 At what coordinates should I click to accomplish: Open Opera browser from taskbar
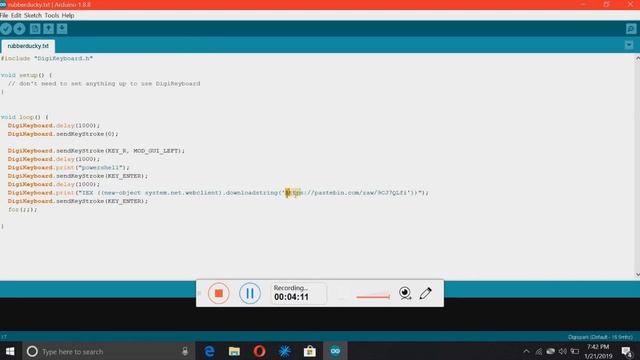click(x=260, y=351)
